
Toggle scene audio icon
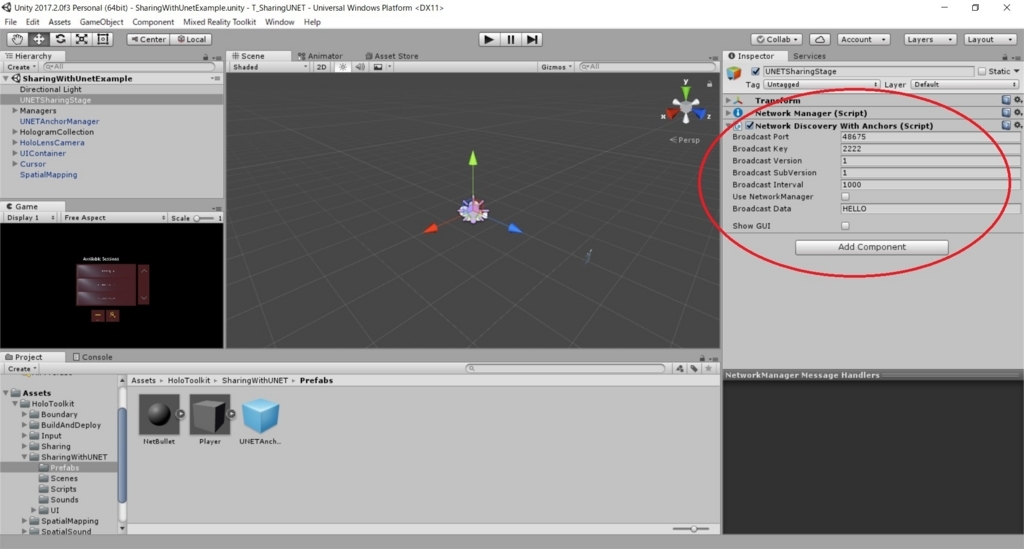pos(360,67)
